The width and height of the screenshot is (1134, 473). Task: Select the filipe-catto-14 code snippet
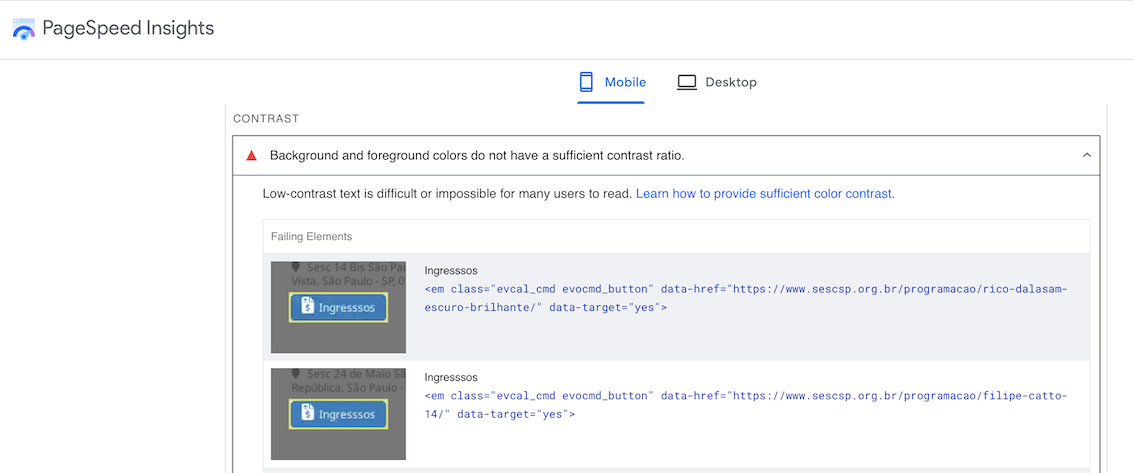click(746, 405)
